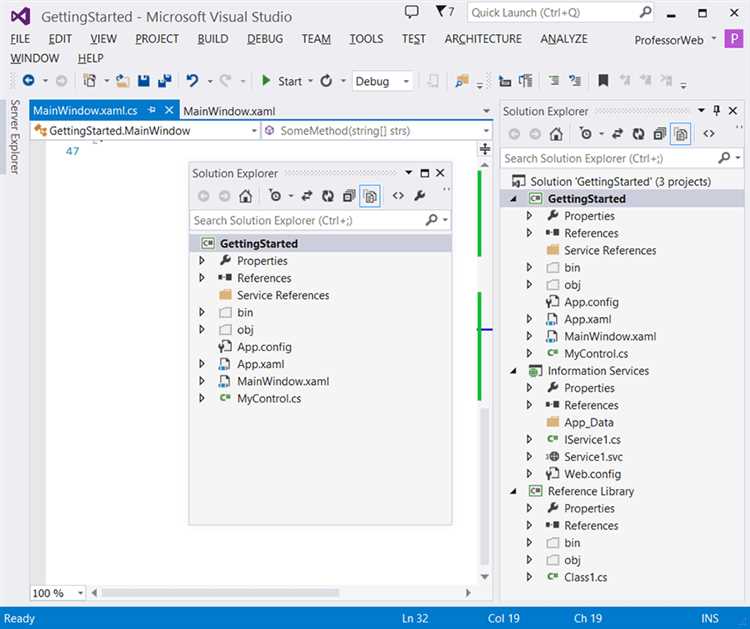The height and width of the screenshot is (629, 750).
Task: Select MyControl.cs in floating Solution Explorer
Action: coord(269,398)
